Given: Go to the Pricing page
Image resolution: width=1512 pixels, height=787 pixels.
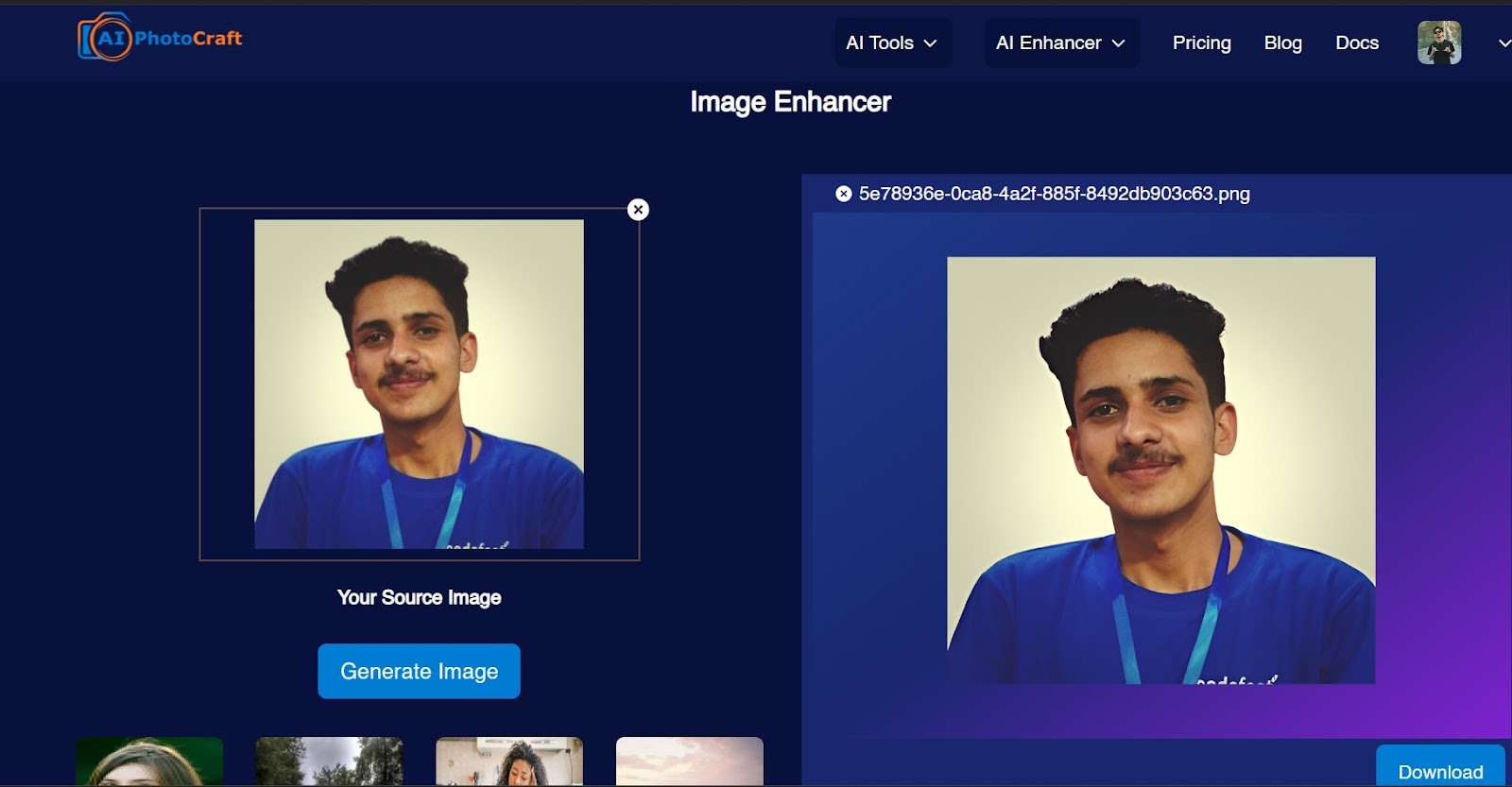Looking at the screenshot, I should (1201, 43).
